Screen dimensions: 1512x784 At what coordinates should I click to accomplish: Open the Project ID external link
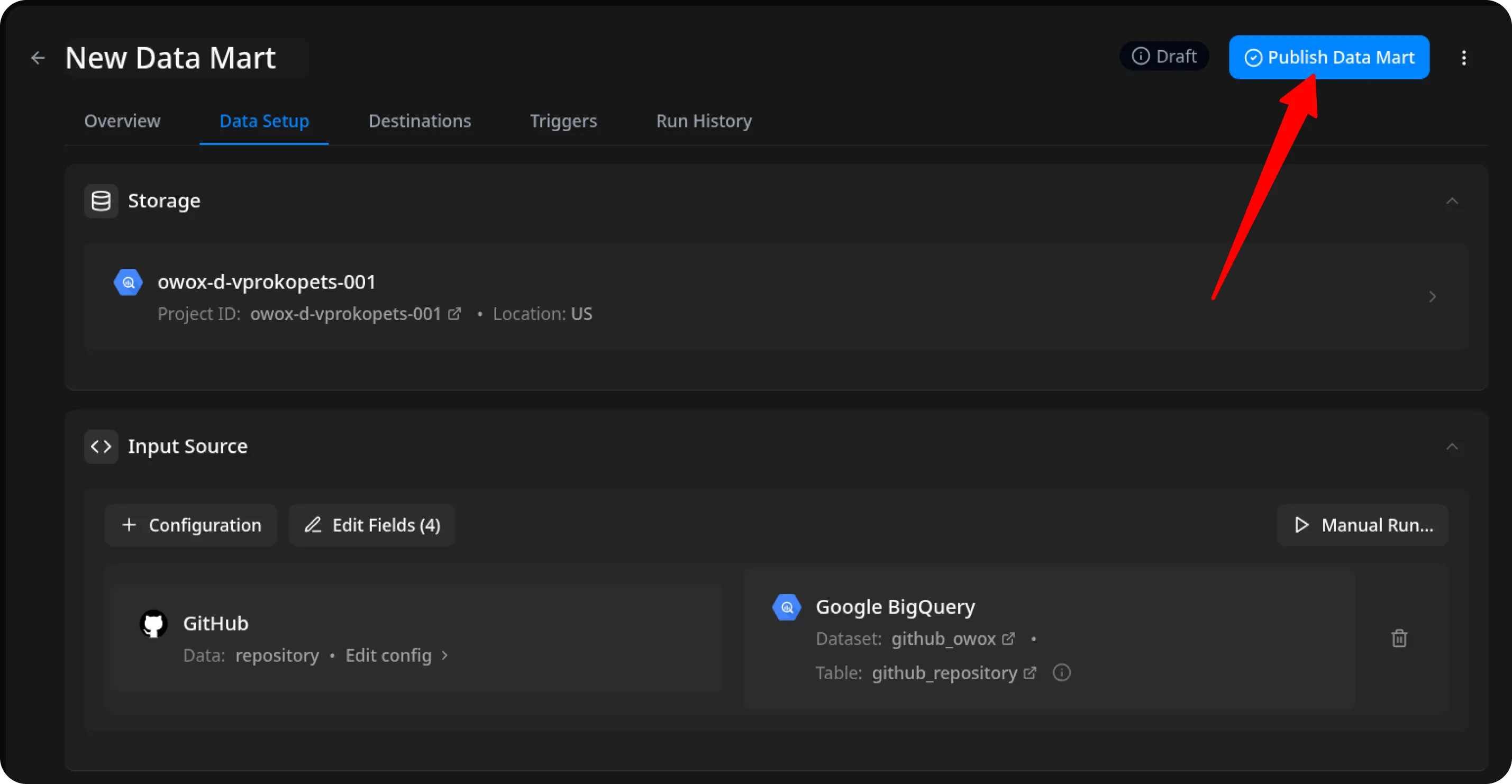455,314
